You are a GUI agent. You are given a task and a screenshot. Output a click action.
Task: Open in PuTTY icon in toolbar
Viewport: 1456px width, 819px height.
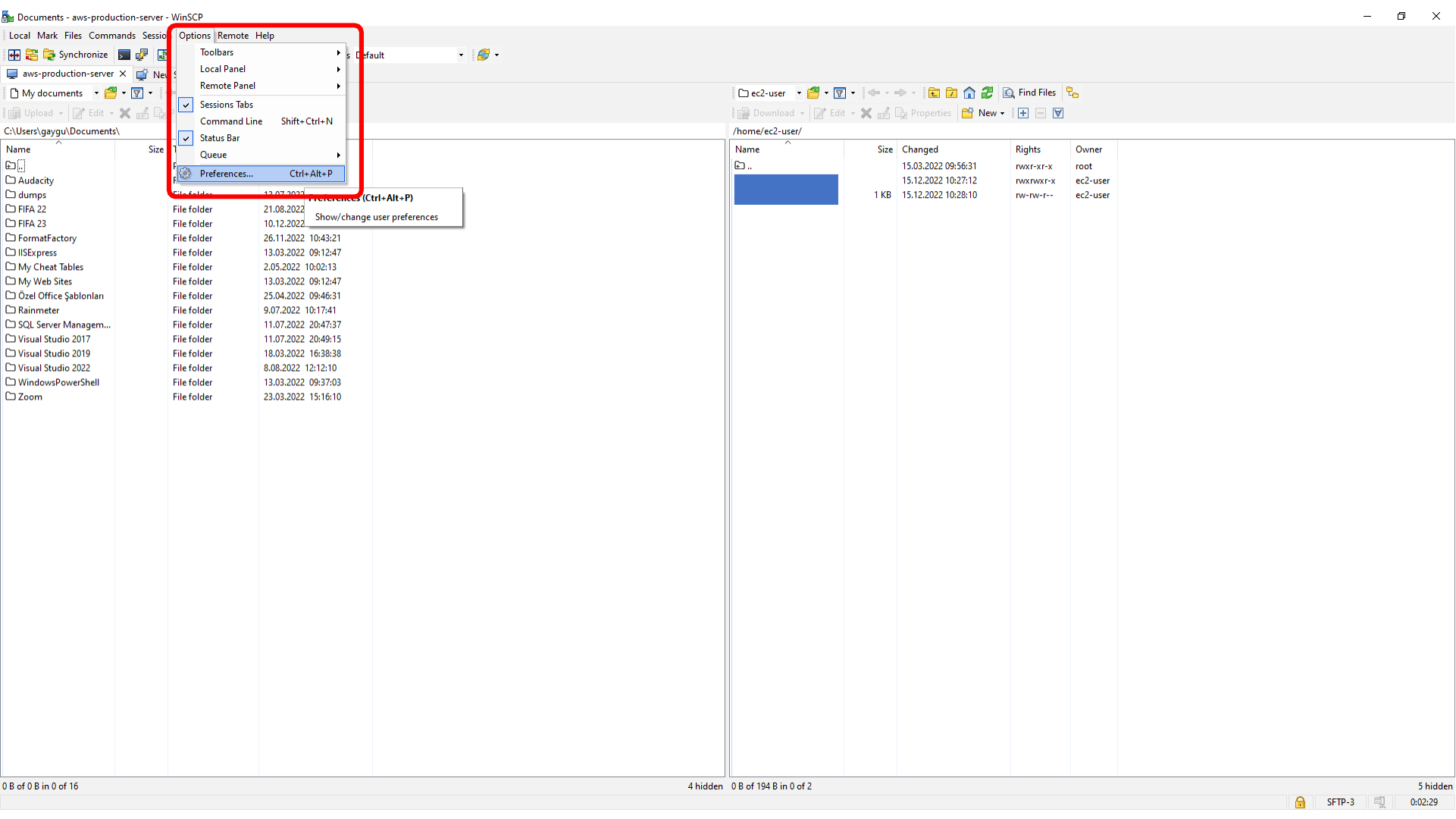[142, 55]
